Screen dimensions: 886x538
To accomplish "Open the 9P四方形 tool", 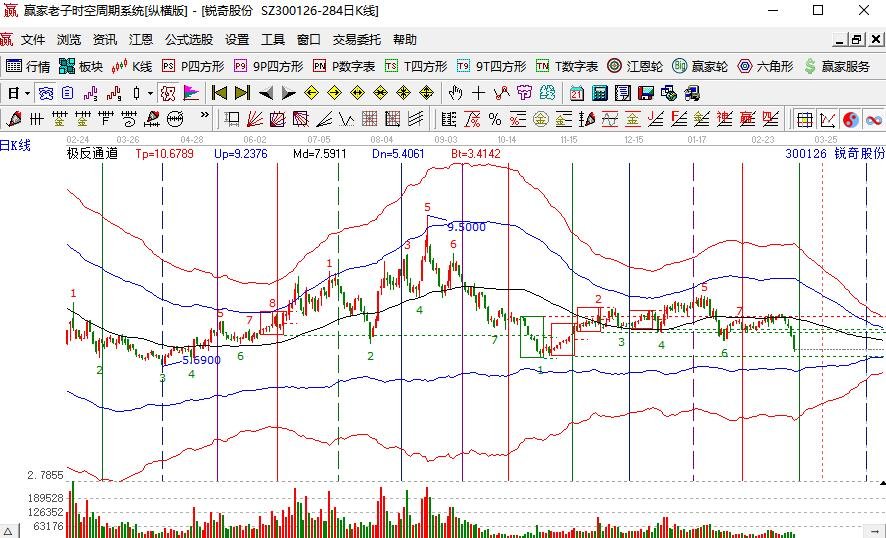I will [x=268, y=67].
